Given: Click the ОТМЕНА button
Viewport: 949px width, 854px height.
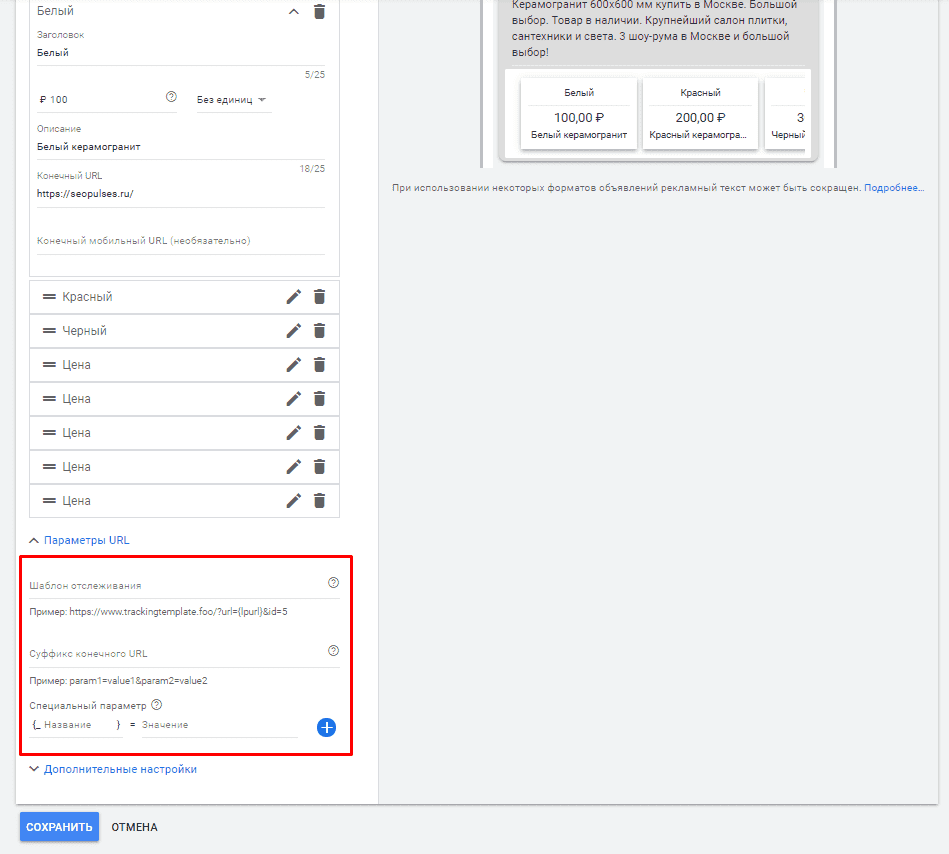Looking at the screenshot, I should coord(134,827).
